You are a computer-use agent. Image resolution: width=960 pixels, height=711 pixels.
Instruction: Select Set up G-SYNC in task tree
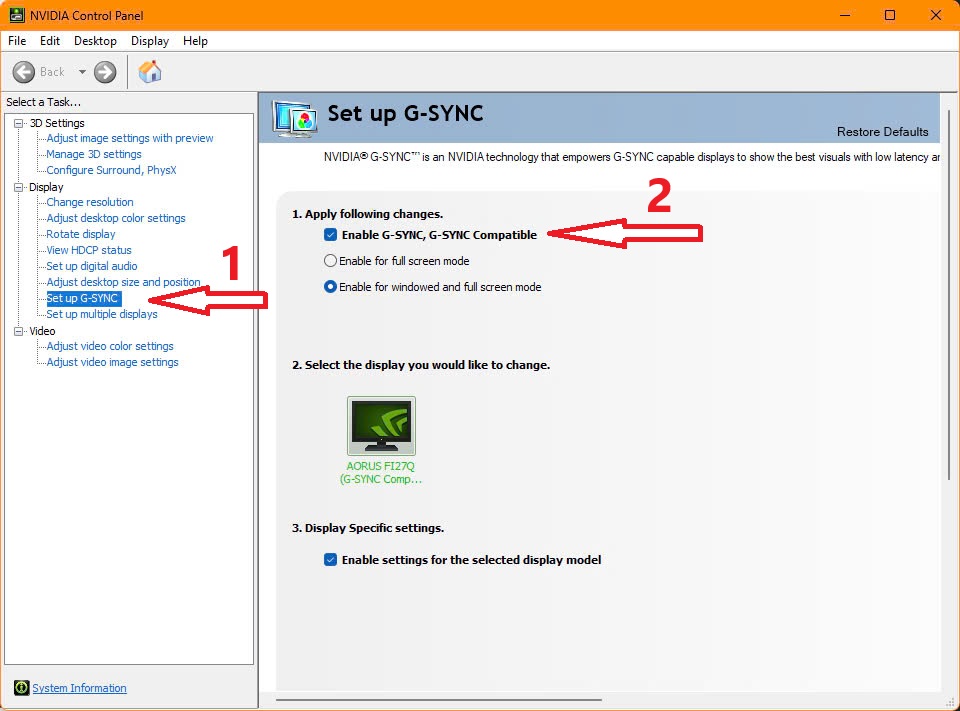pos(84,298)
